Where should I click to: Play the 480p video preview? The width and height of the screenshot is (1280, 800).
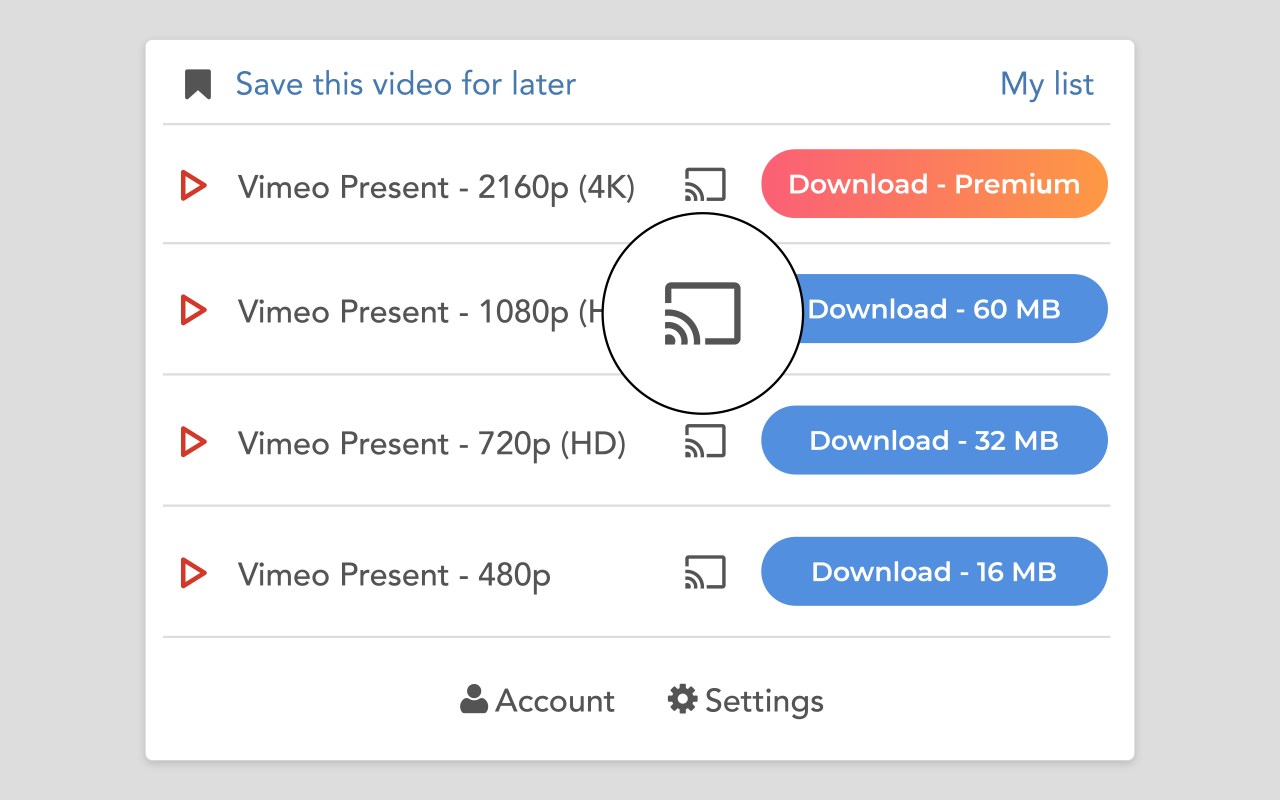193,573
